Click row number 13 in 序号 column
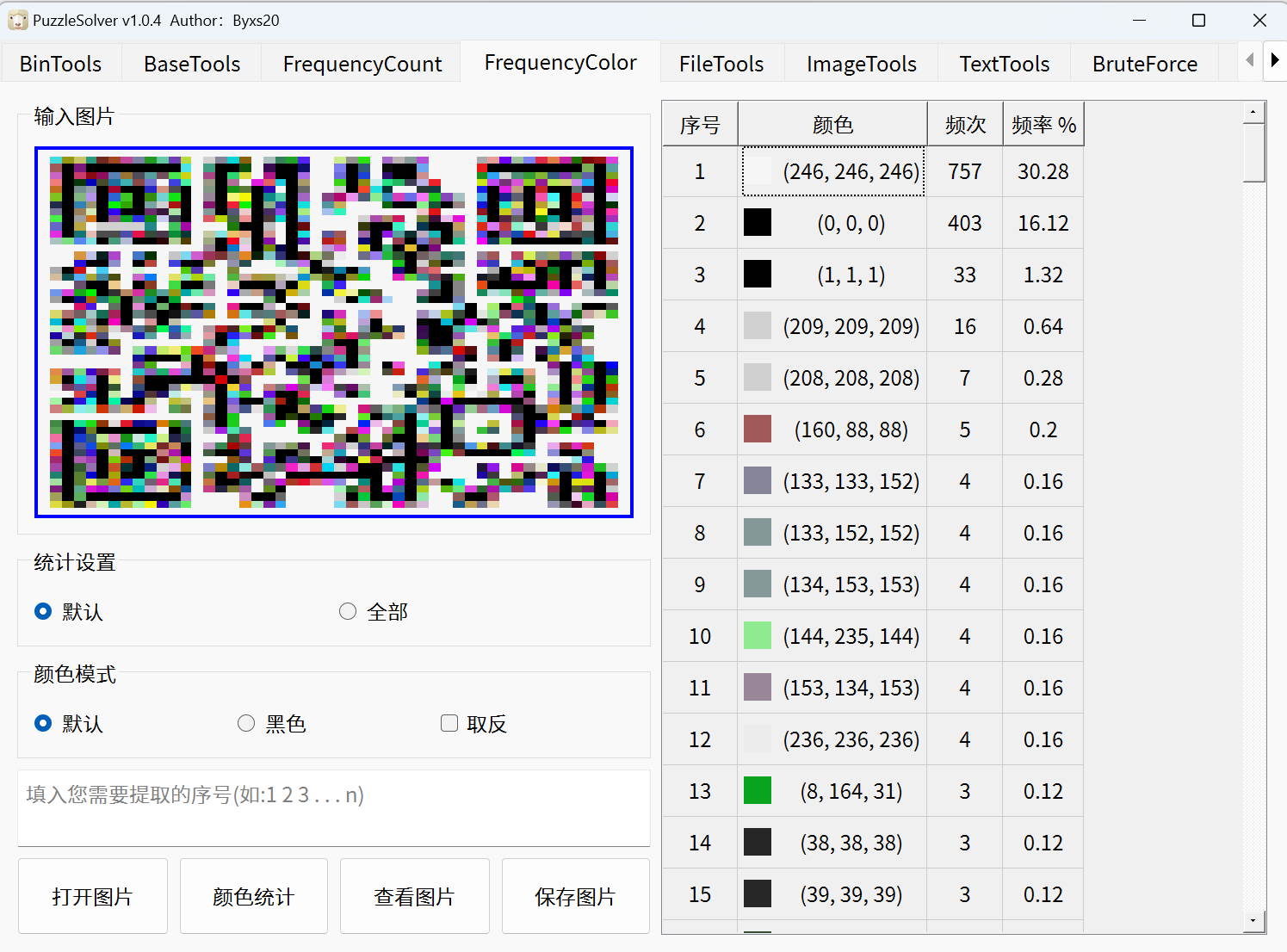This screenshot has height=952, width=1287. point(700,791)
